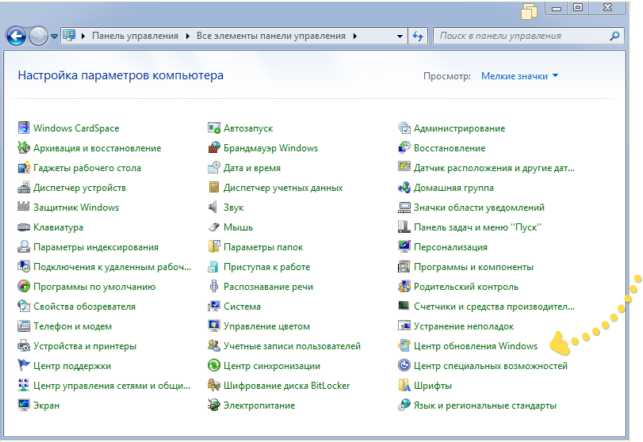Click the Мышь icon

(x=214, y=227)
